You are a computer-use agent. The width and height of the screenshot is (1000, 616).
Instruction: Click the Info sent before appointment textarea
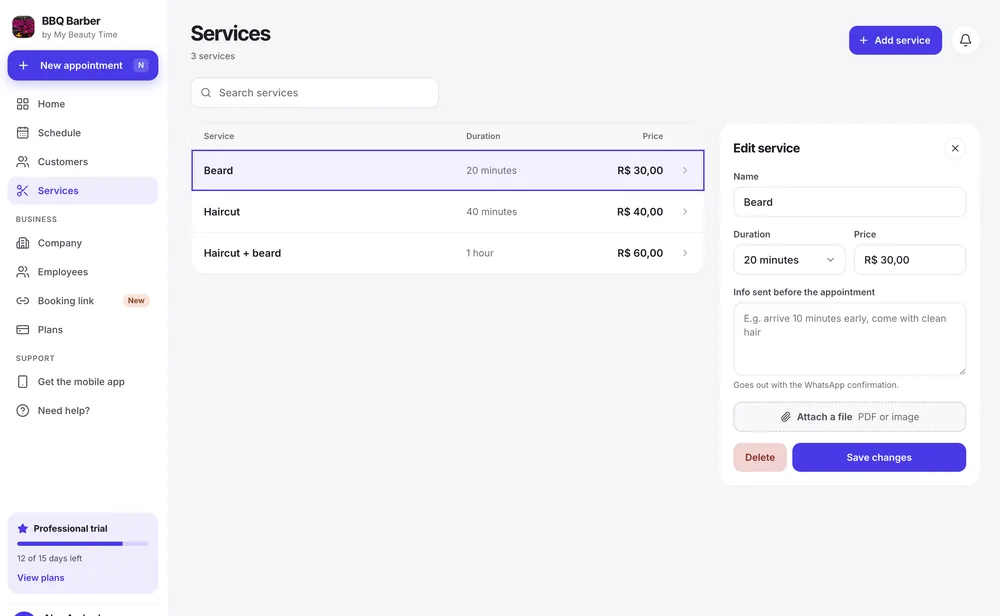pos(849,339)
